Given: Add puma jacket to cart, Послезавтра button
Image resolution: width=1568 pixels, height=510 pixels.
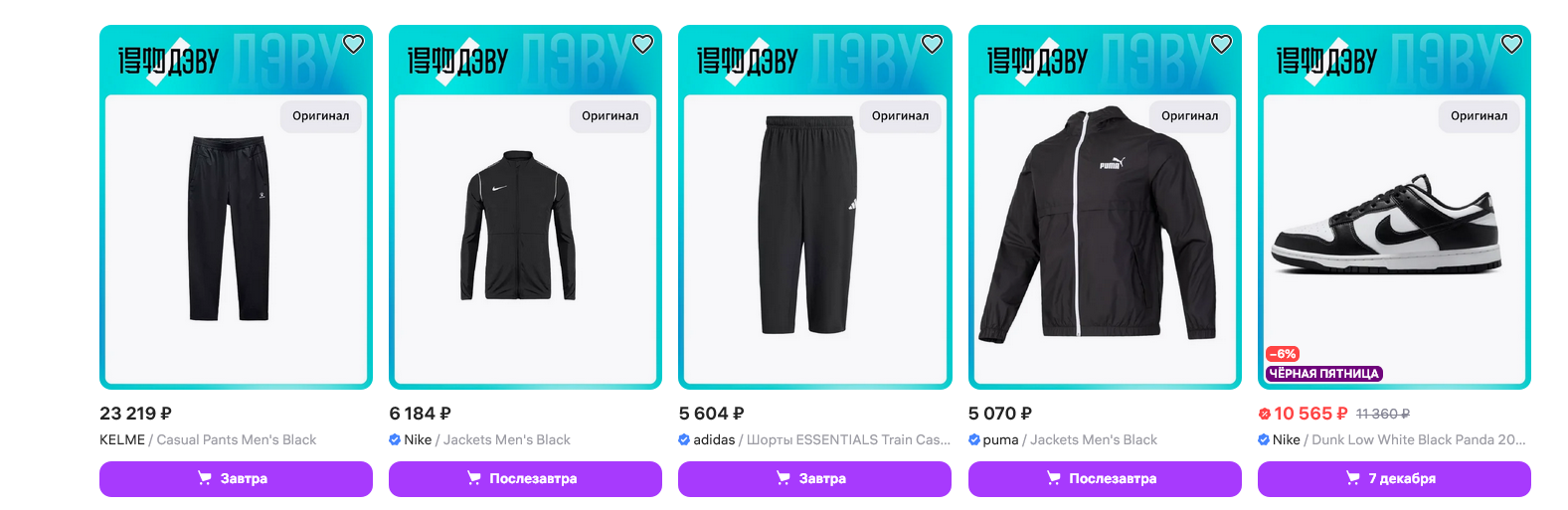Looking at the screenshot, I should pyautogui.click(x=1105, y=478).
